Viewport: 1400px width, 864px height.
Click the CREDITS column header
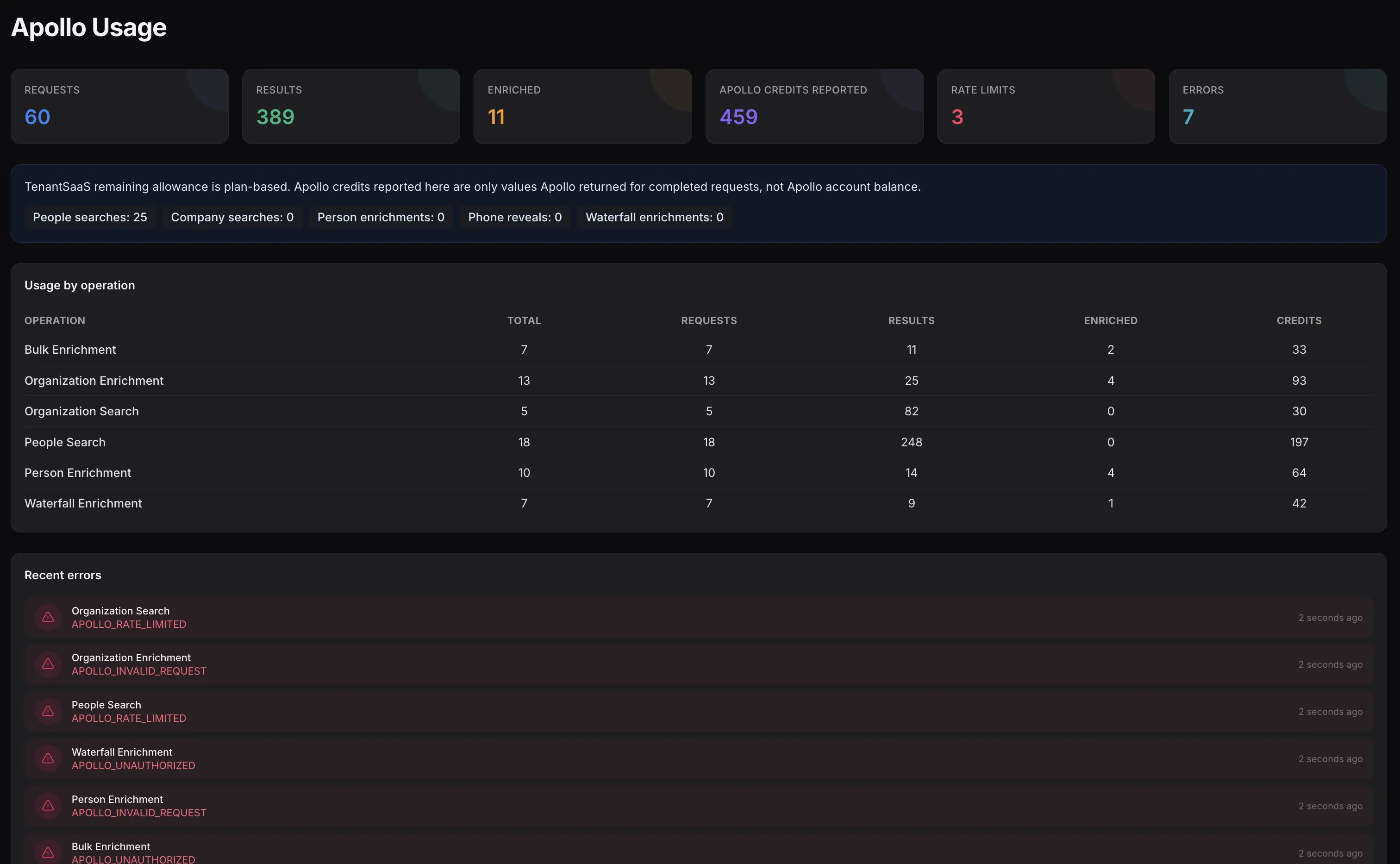[1299, 320]
